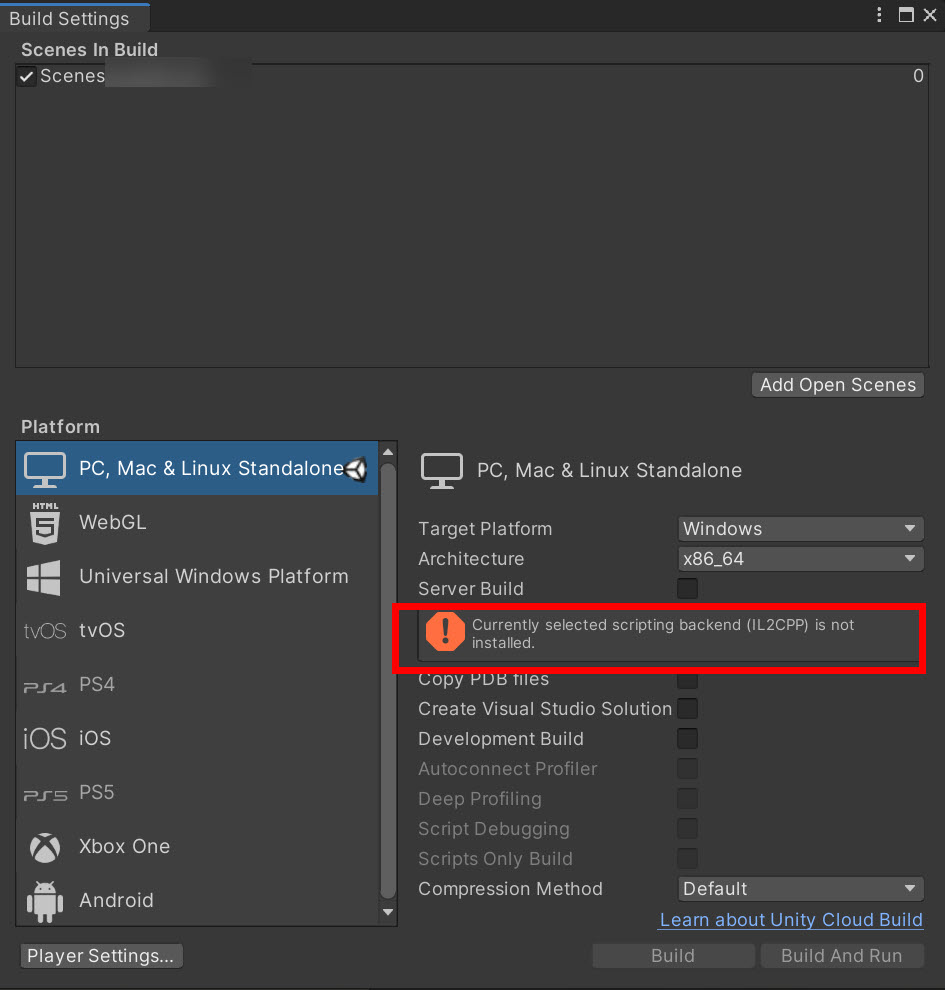945x990 pixels.
Task: Click the PC, Mac & Linux Standalone monitor icon in platform list
Action: pyautogui.click(x=45, y=469)
